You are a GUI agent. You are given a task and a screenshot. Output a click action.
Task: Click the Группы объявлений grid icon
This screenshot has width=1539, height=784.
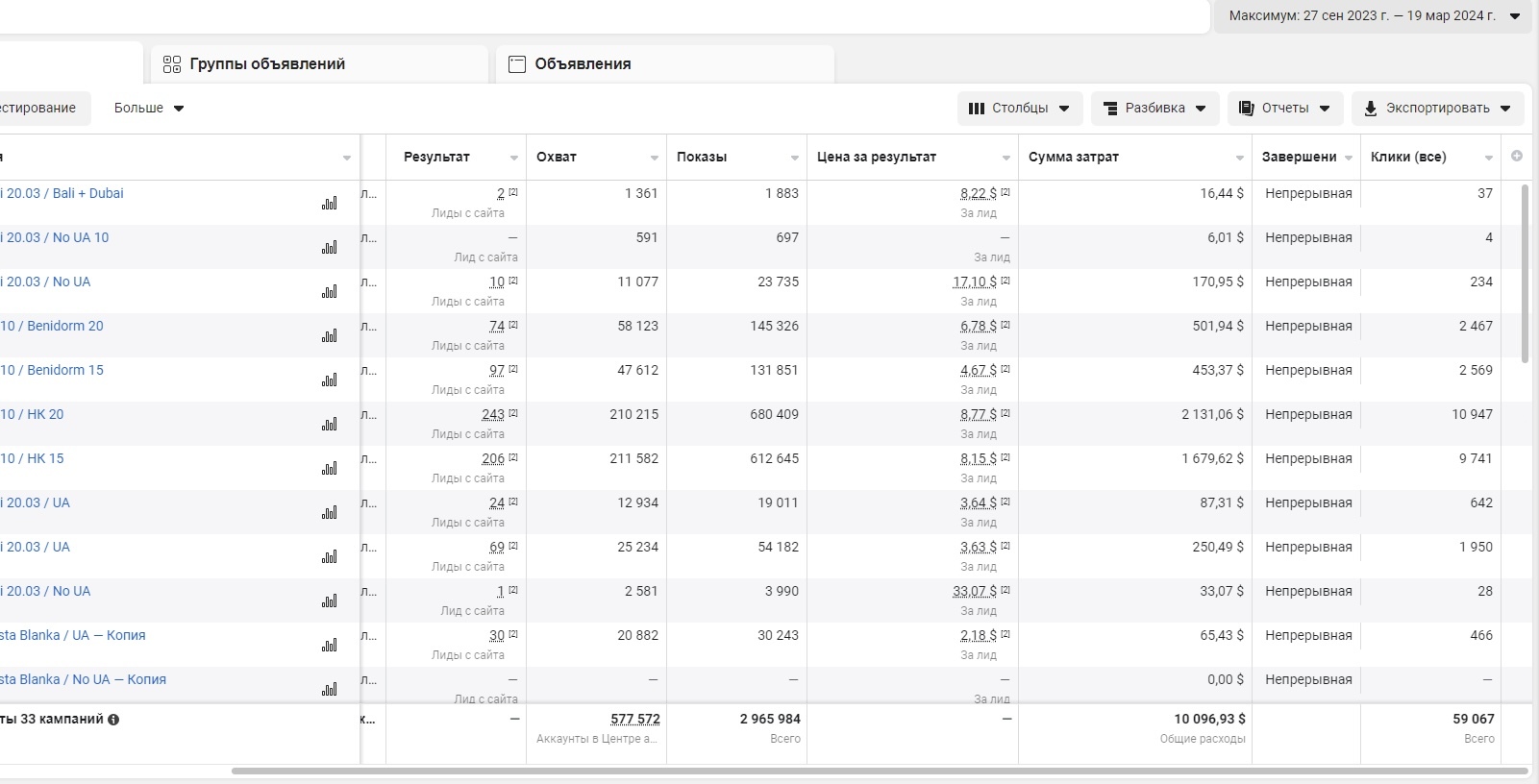pyautogui.click(x=172, y=64)
